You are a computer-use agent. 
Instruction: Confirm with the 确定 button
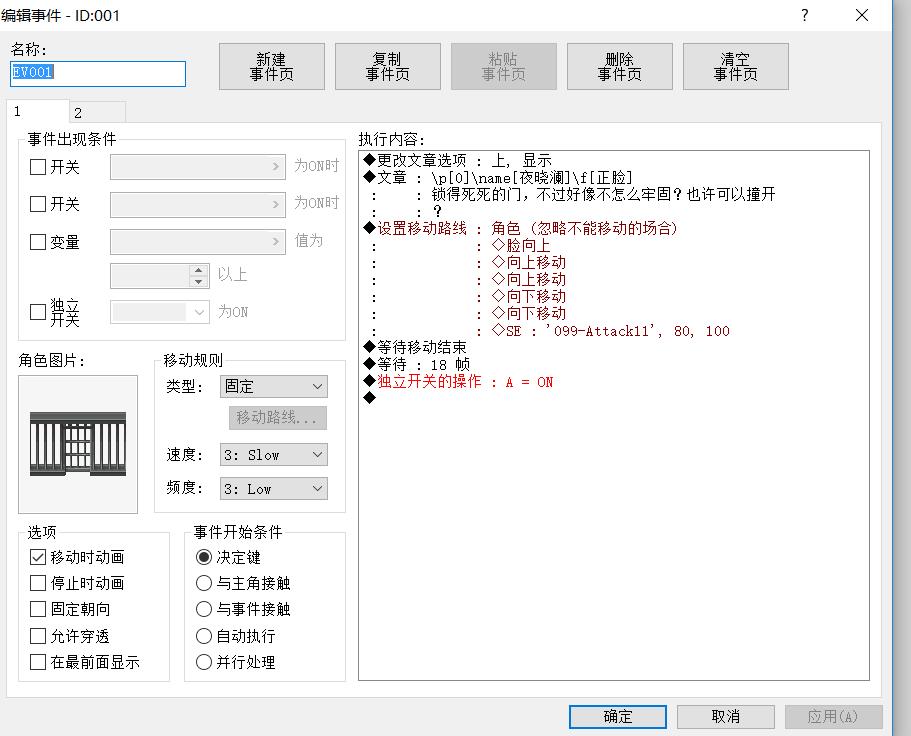[x=618, y=716]
